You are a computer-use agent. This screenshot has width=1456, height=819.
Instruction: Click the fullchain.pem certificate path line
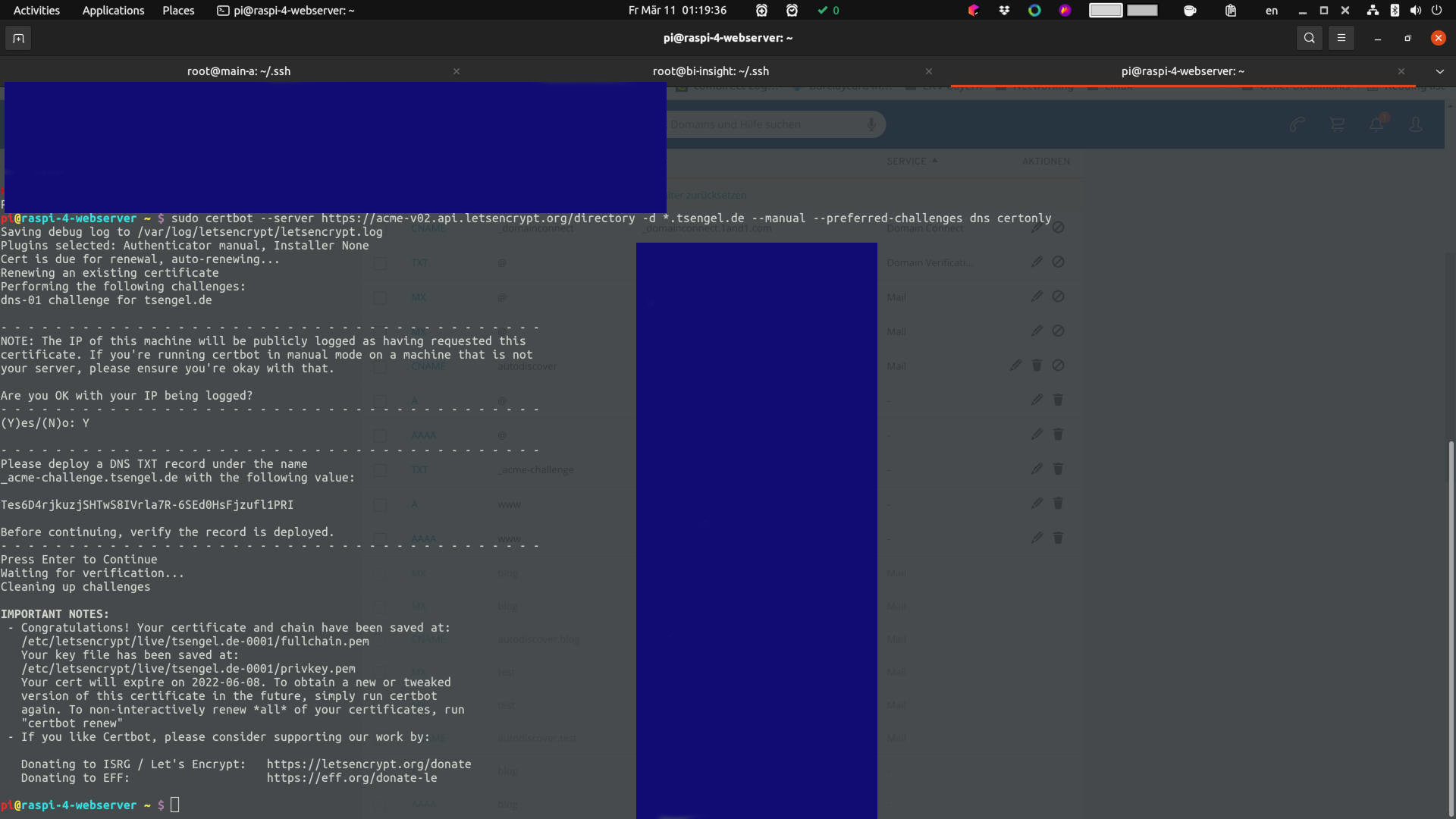(x=195, y=642)
